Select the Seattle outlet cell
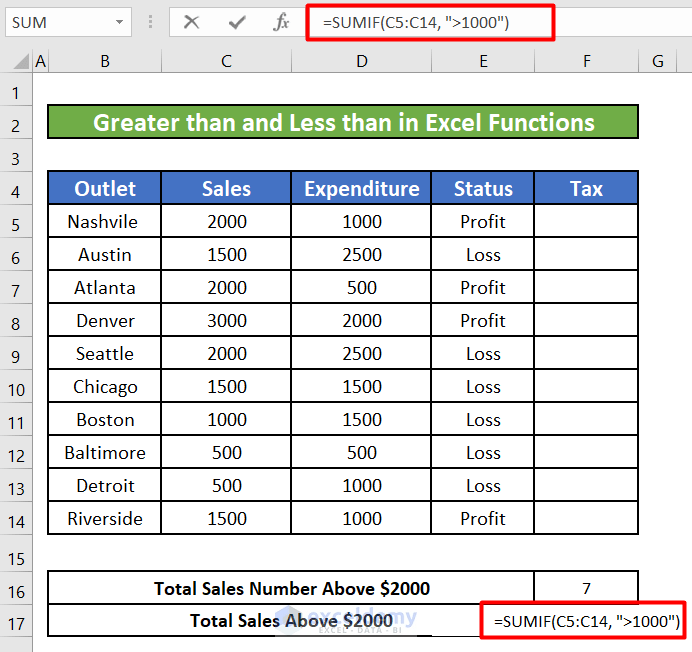This screenshot has height=652, width=692. [105, 353]
